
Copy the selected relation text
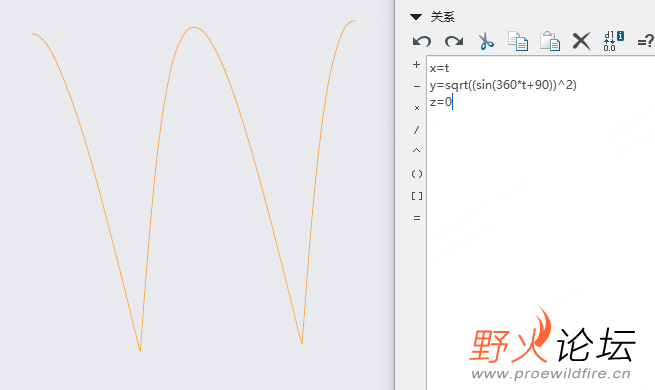coord(518,41)
